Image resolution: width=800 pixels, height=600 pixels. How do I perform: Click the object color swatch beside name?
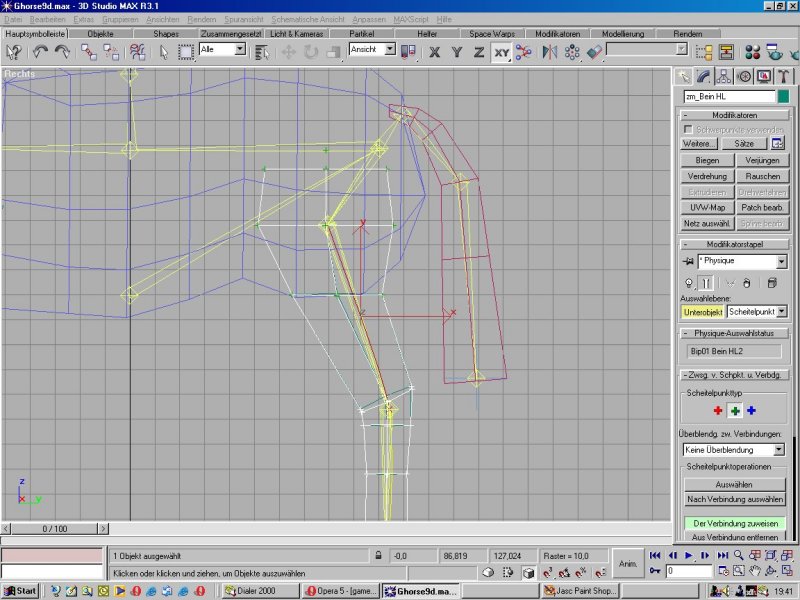tap(783, 96)
